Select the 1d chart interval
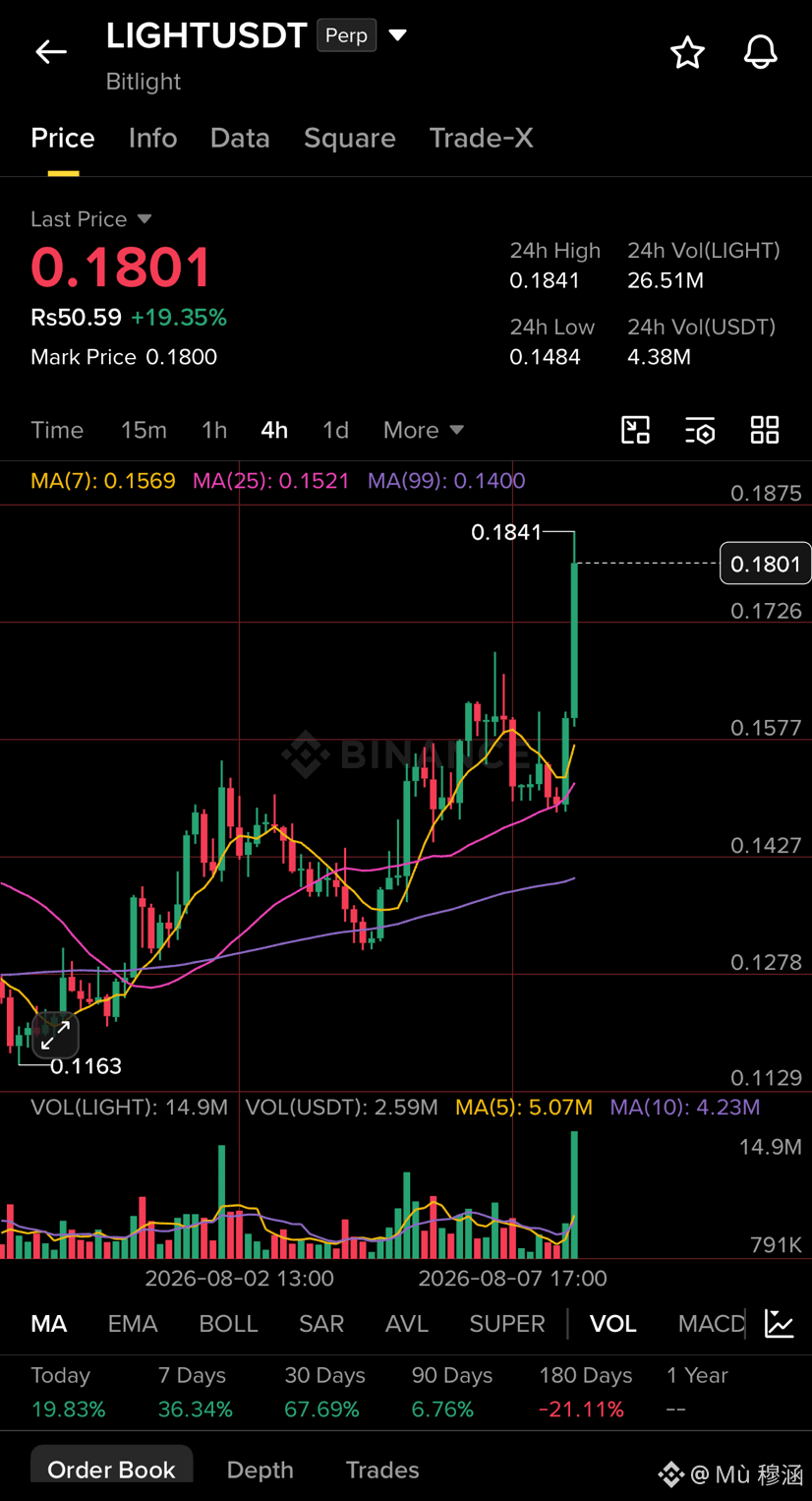The width and height of the screenshot is (812, 1501). click(335, 430)
